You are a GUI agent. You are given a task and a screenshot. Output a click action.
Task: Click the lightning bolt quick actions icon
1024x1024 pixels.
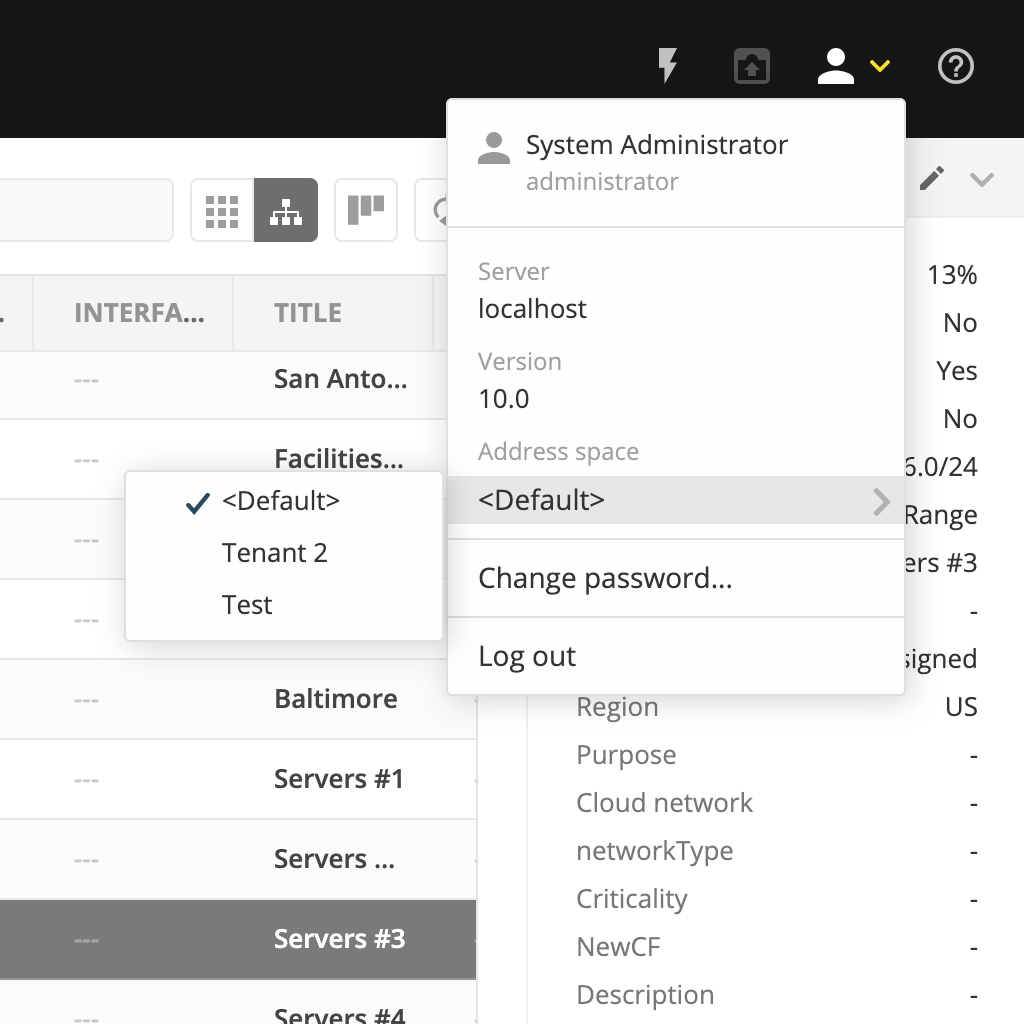(667, 67)
